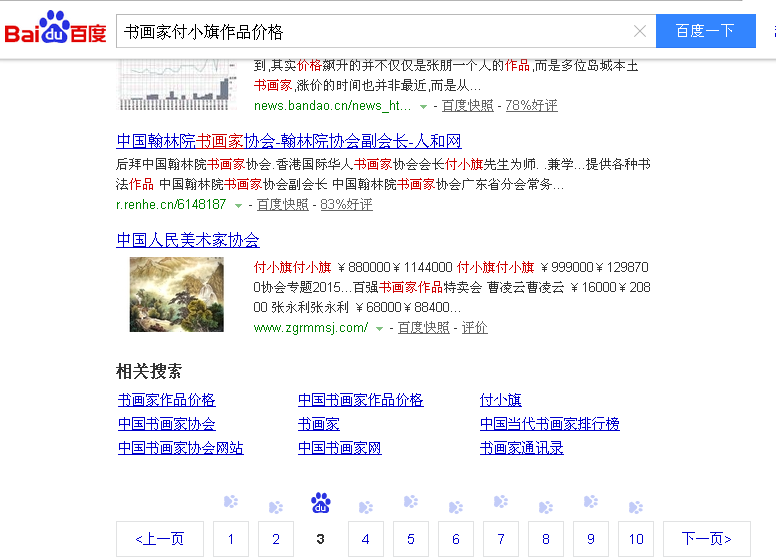Screen dimensions: 776x557
Task: Go to results page 1
Action: tap(231, 539)
